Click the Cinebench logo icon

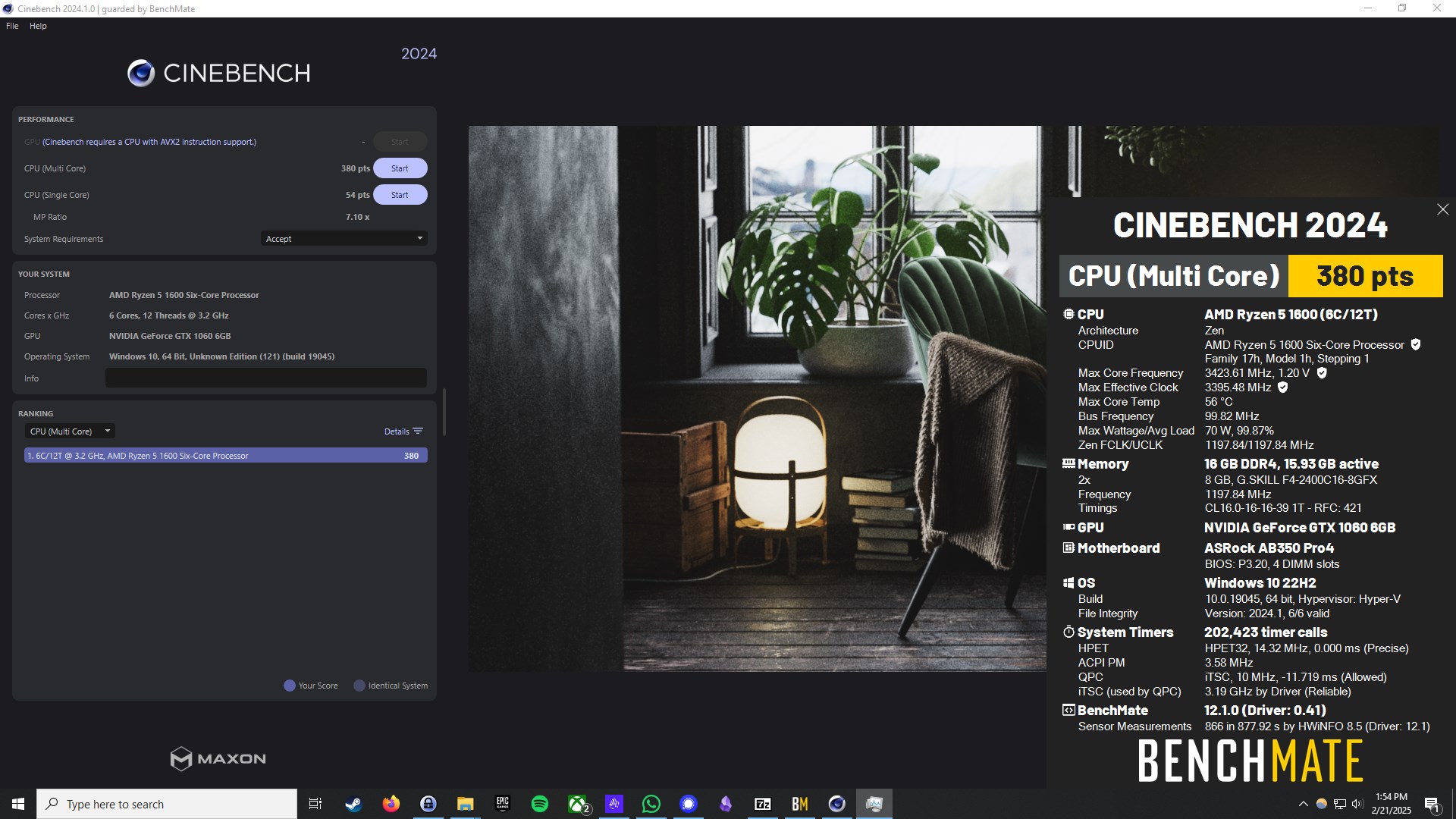click(x=141, y=73)
